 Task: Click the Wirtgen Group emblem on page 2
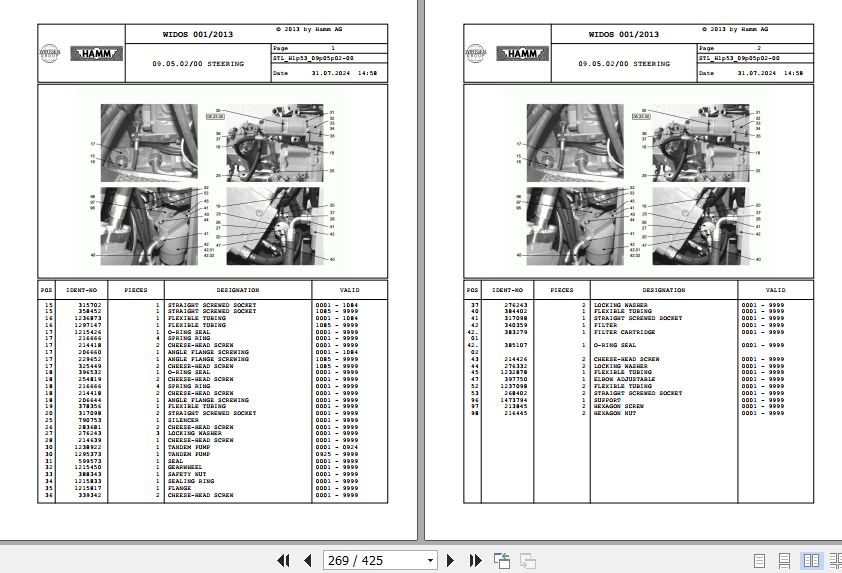point(475,53)
